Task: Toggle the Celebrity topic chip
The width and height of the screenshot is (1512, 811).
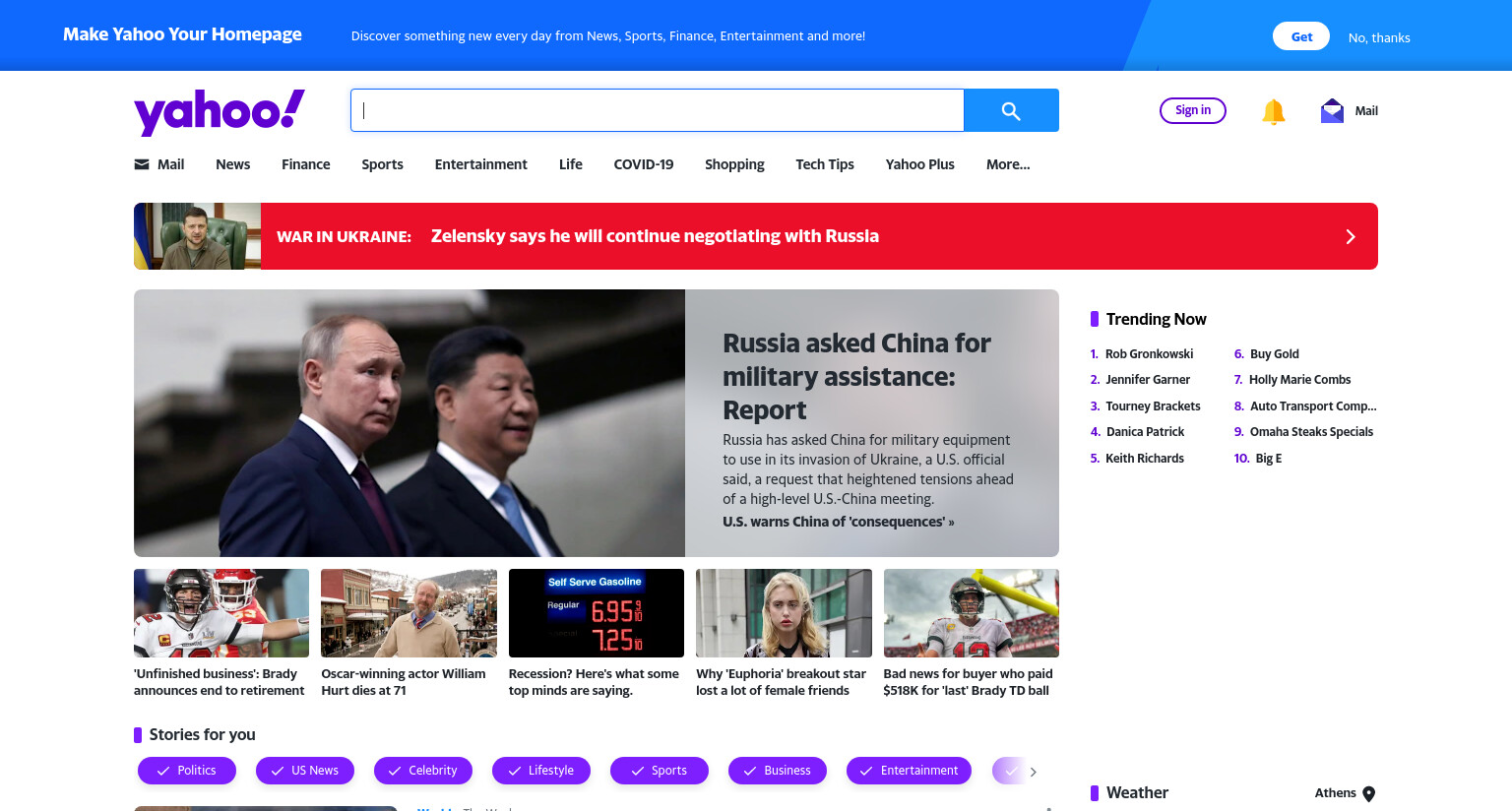Action: [x=423, y=771]
